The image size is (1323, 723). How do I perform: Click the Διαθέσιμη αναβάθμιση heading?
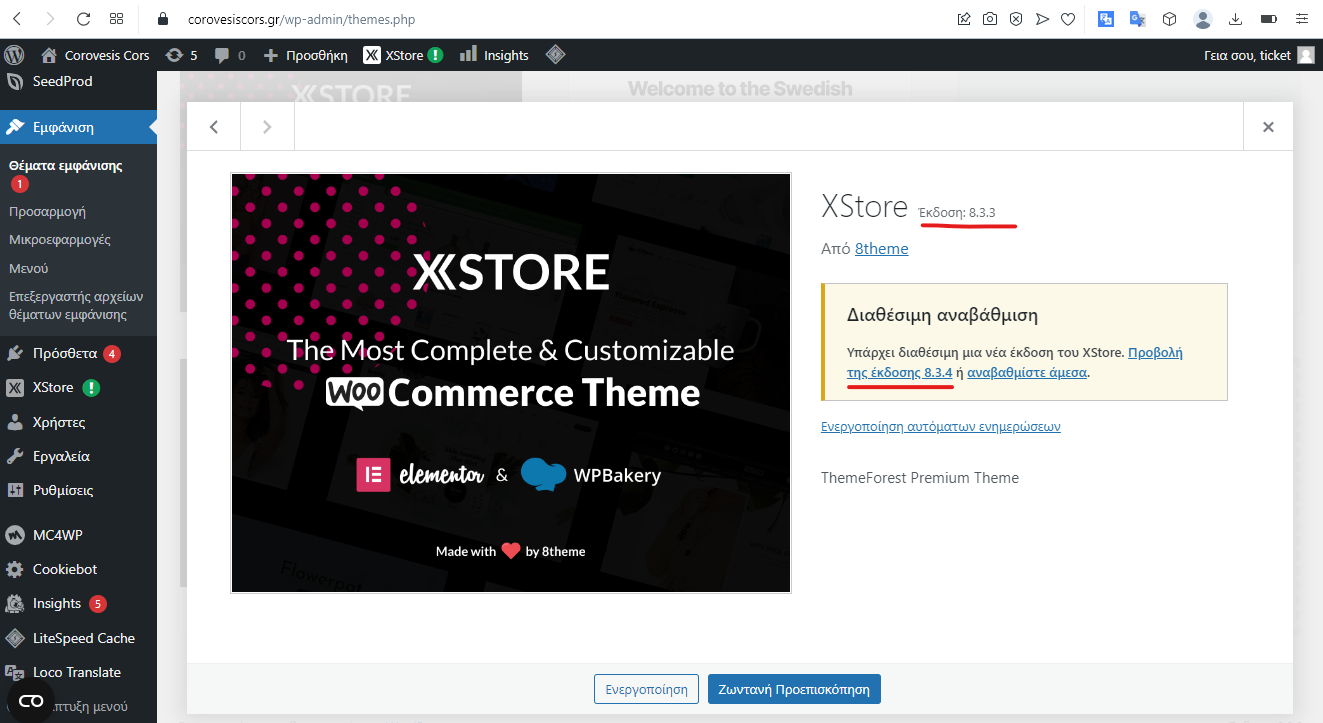click(x=942, y=315)
